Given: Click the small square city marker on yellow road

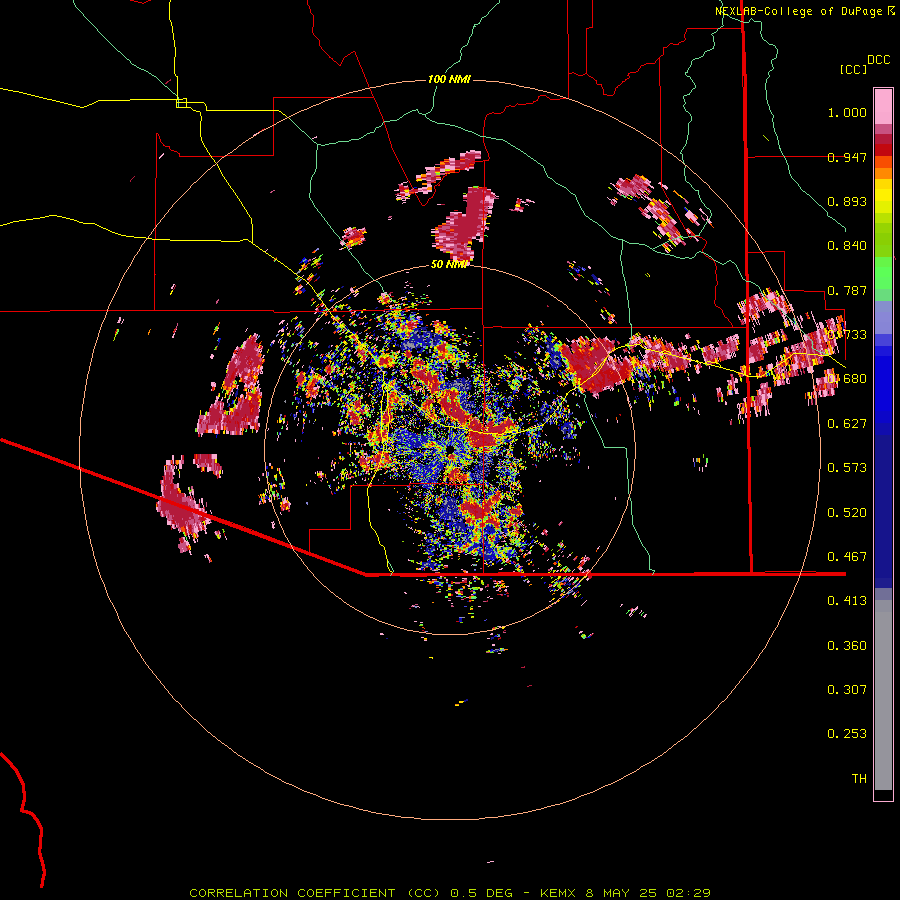Looking at the screenshot, I should click(x=181, y=103).
